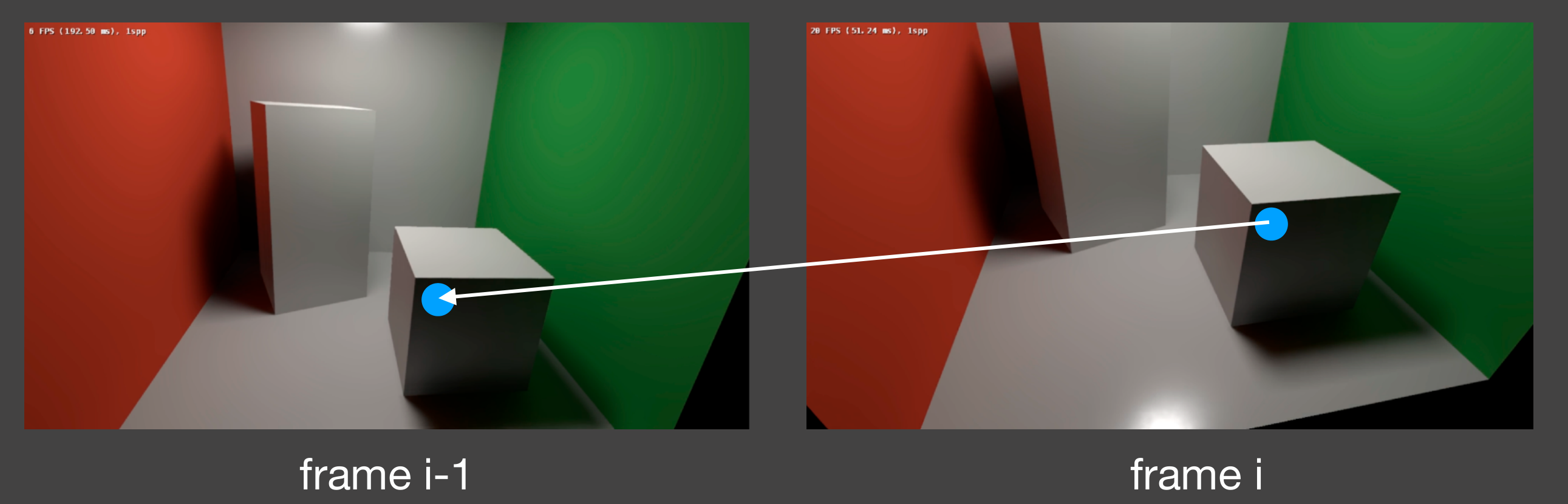
Task: Click the 20 FPS counter overlay
Action: 868,30
